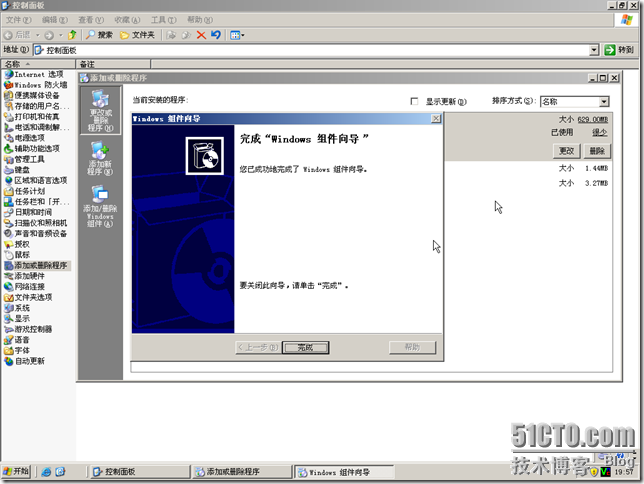Click the 删除 button for selected program

597,151
